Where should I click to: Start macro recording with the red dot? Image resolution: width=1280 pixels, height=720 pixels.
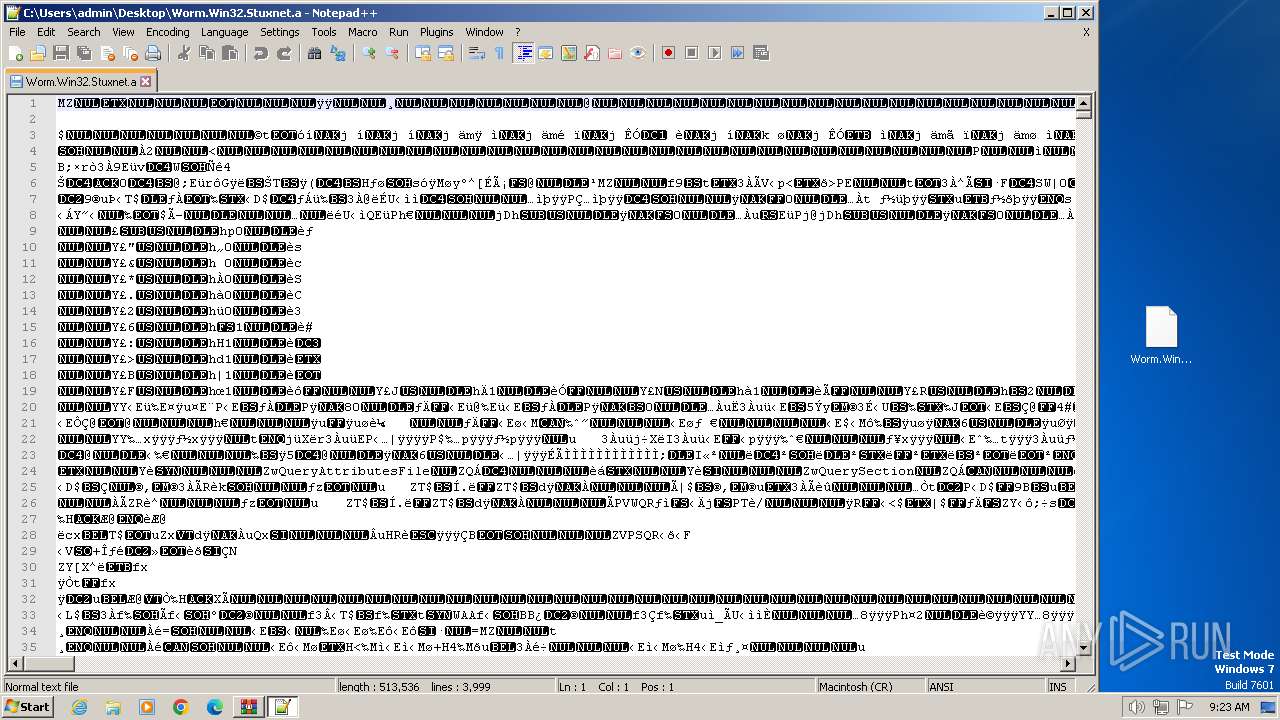(669, 53)
